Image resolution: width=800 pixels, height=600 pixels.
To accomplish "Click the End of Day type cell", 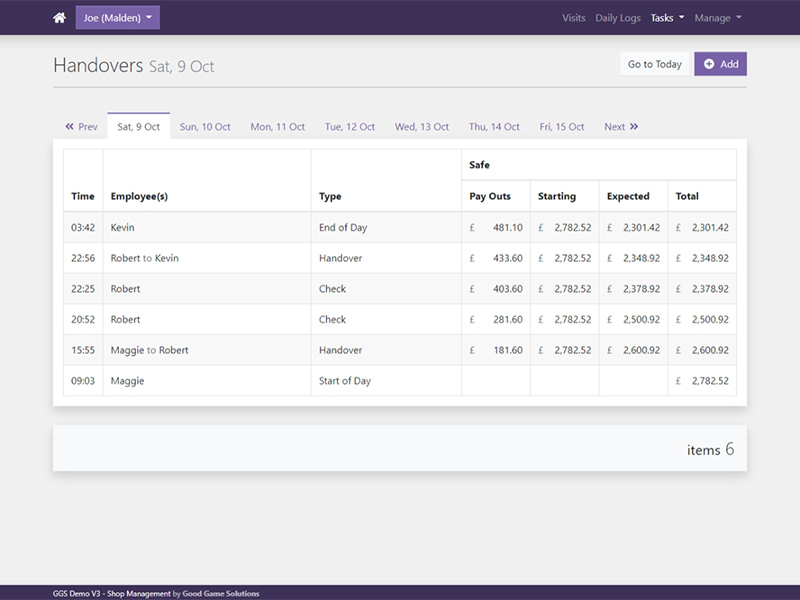I will click(386, 228).
